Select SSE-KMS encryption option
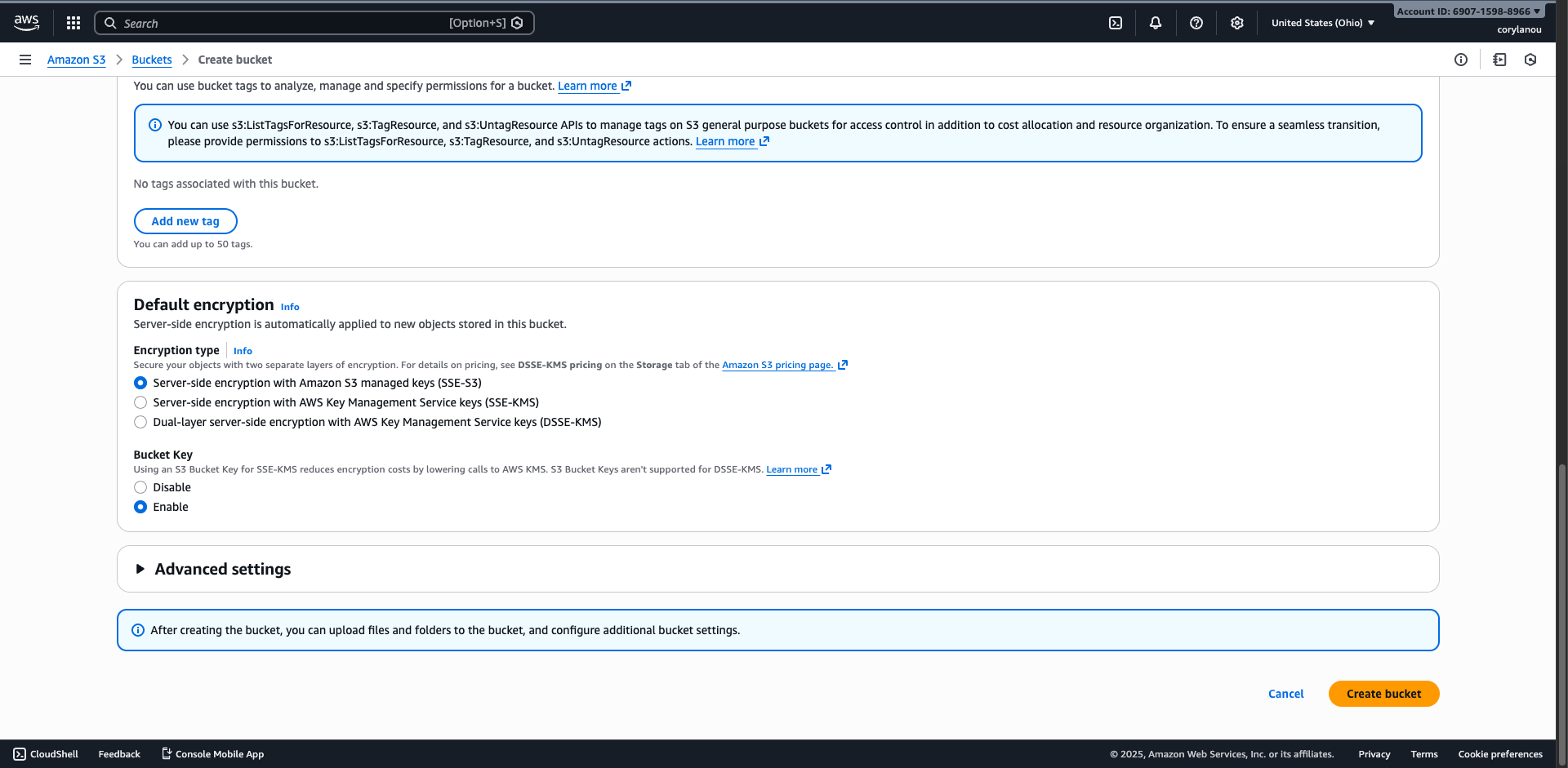 (x=140, y=402)
